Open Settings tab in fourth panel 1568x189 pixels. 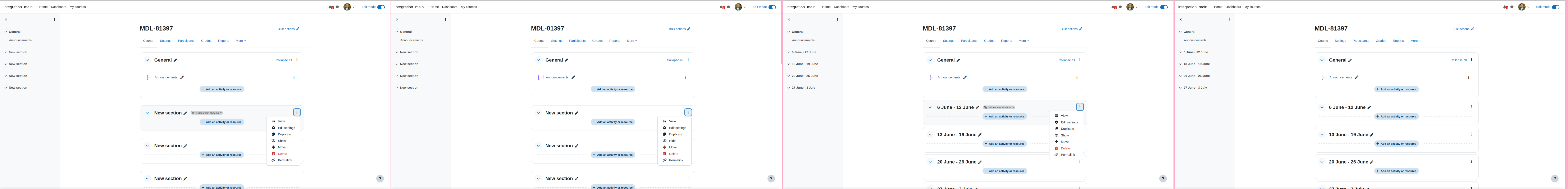point(1340,41)
